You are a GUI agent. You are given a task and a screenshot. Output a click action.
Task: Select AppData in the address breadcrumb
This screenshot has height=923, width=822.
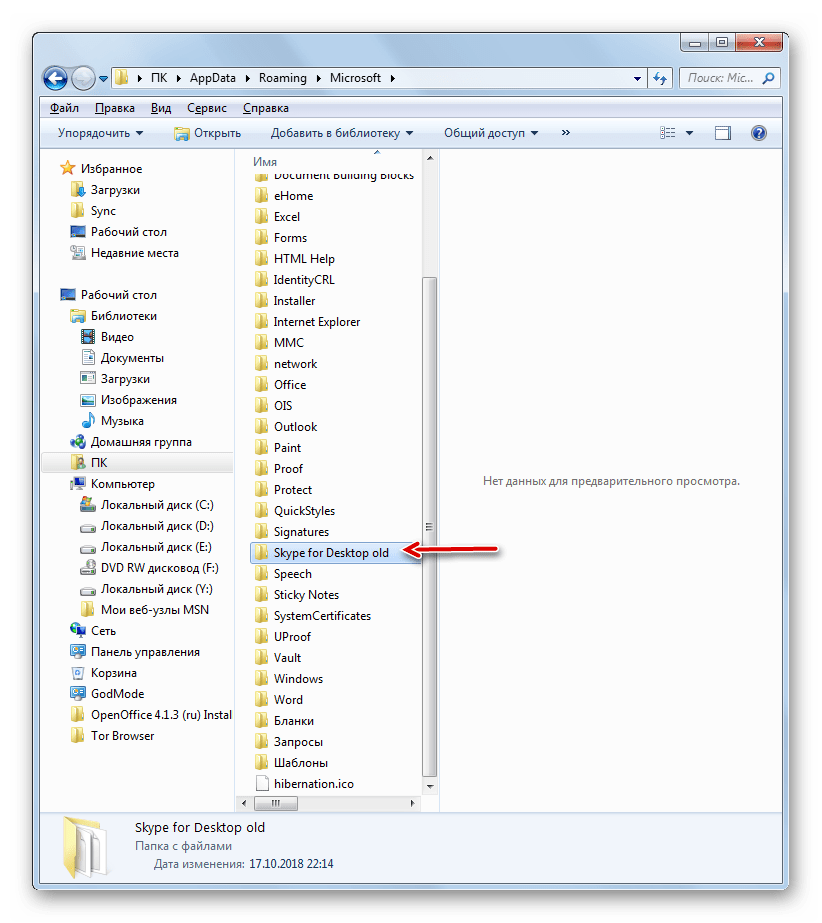pos(213,78)
